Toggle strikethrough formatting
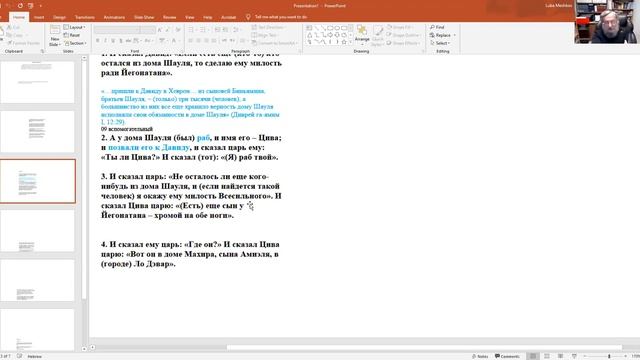Viewport: 640px width, 360px height. pos(129,40)
